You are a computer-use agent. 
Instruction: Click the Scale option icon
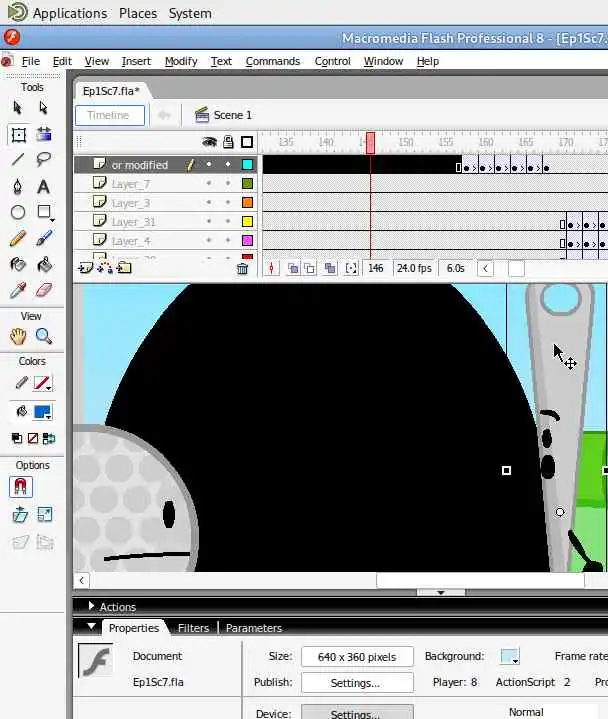pos(44,514)
